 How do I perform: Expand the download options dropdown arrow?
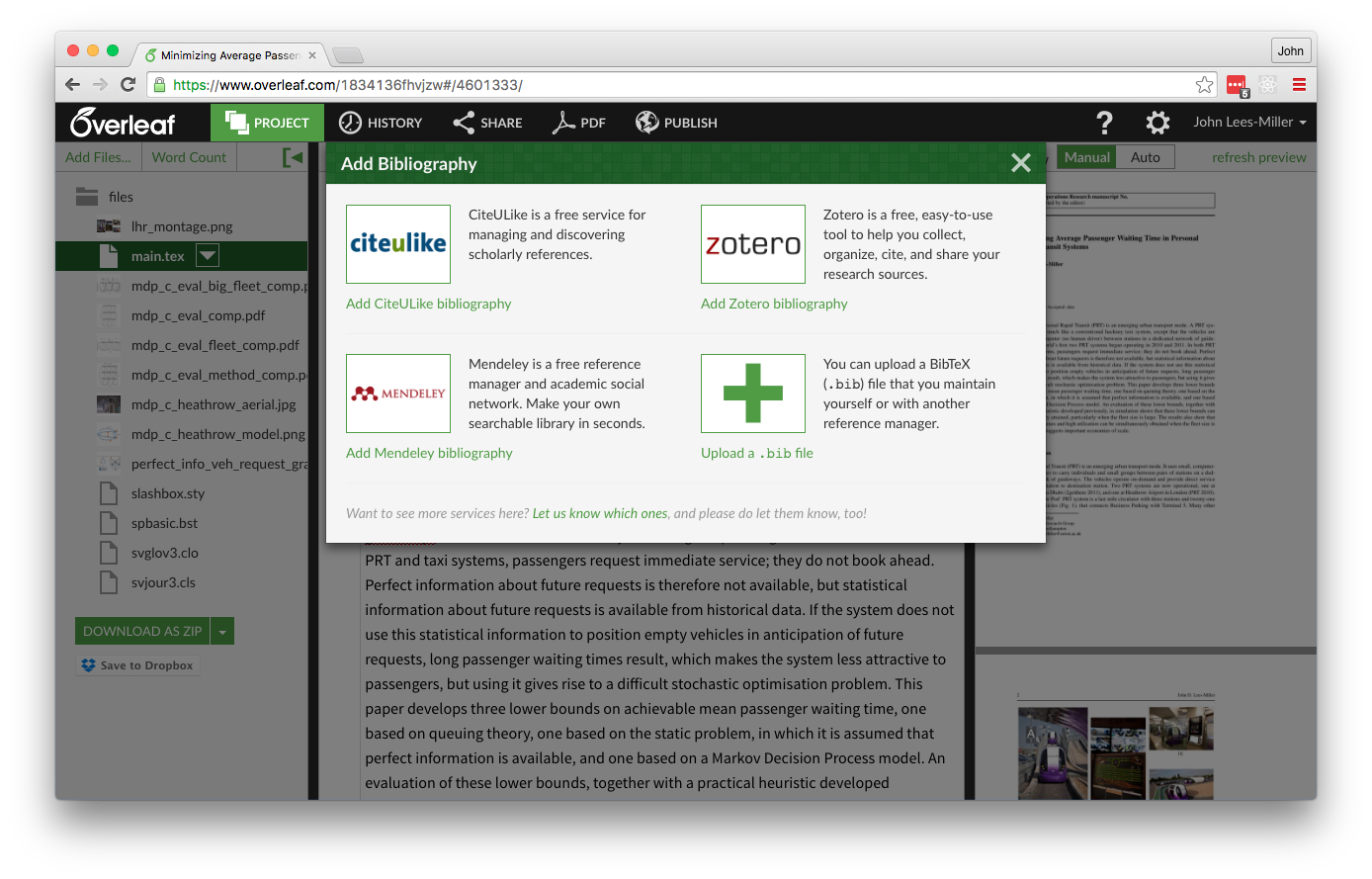point(222,631)
